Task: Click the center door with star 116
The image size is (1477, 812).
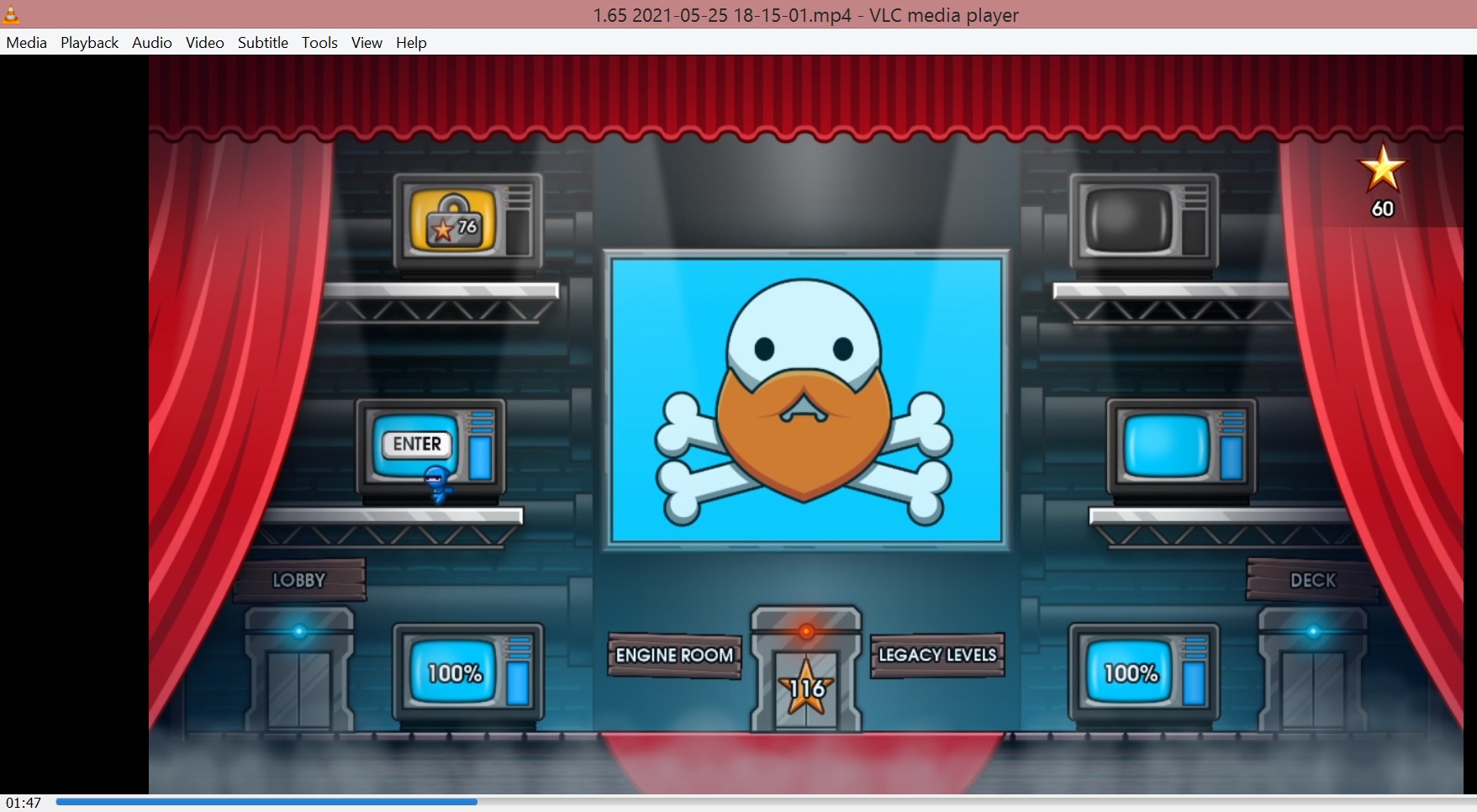Action: pyautogui.click(x=806, y=670)
